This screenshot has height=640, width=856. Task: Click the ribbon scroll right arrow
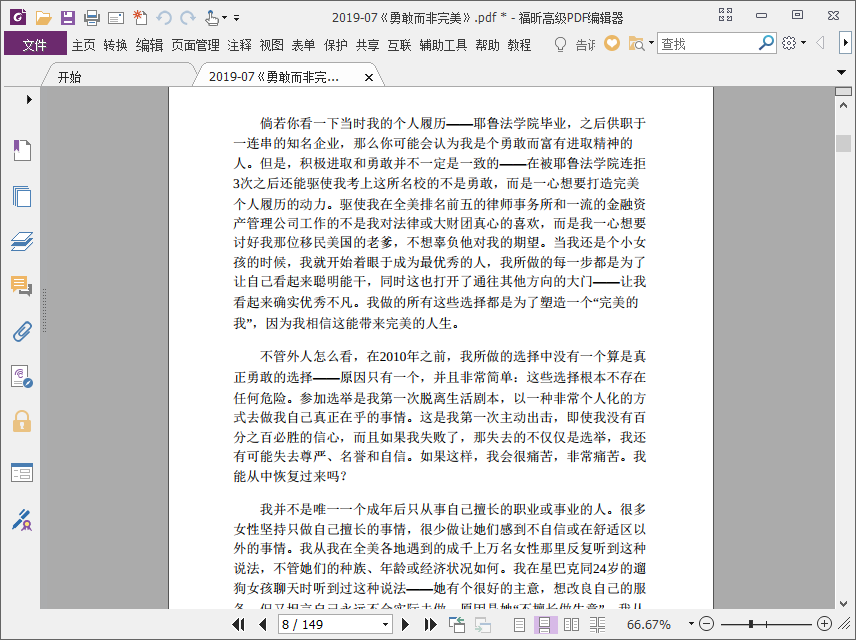click(x=845, y=43)
